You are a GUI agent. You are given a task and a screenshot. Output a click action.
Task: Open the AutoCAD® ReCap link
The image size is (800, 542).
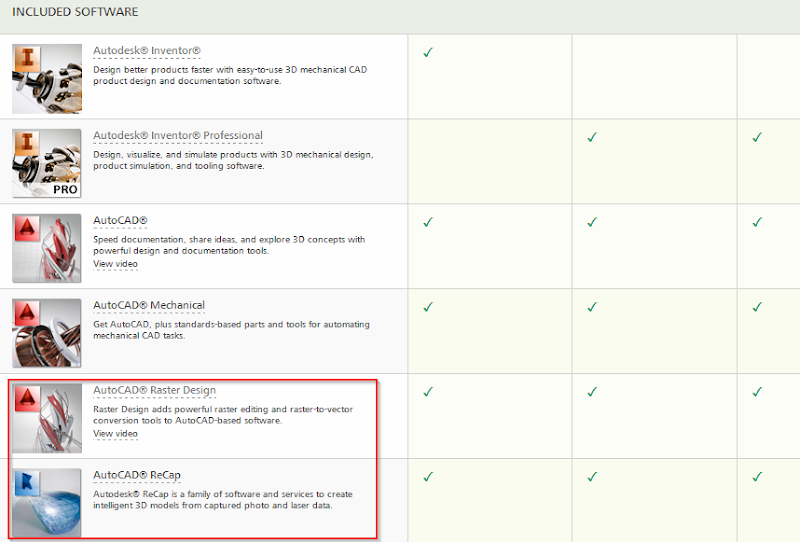coord(137,475)
